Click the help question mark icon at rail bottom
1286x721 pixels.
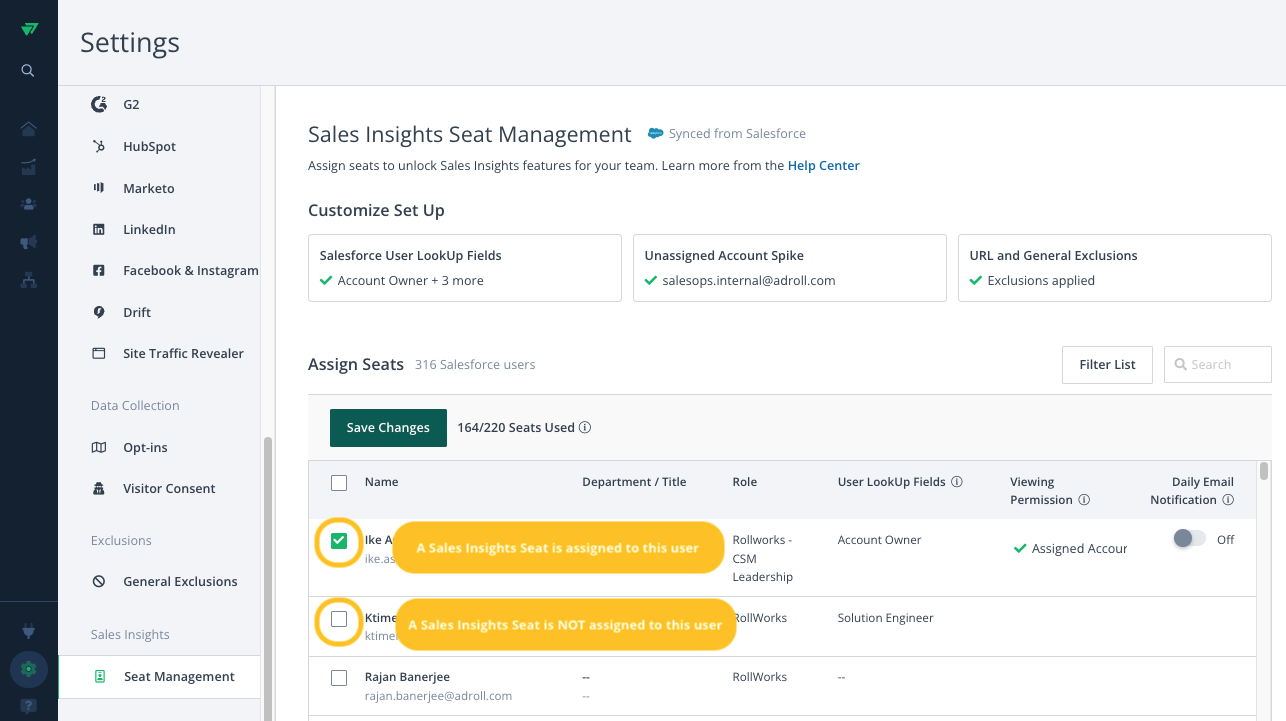coord(29,706)
